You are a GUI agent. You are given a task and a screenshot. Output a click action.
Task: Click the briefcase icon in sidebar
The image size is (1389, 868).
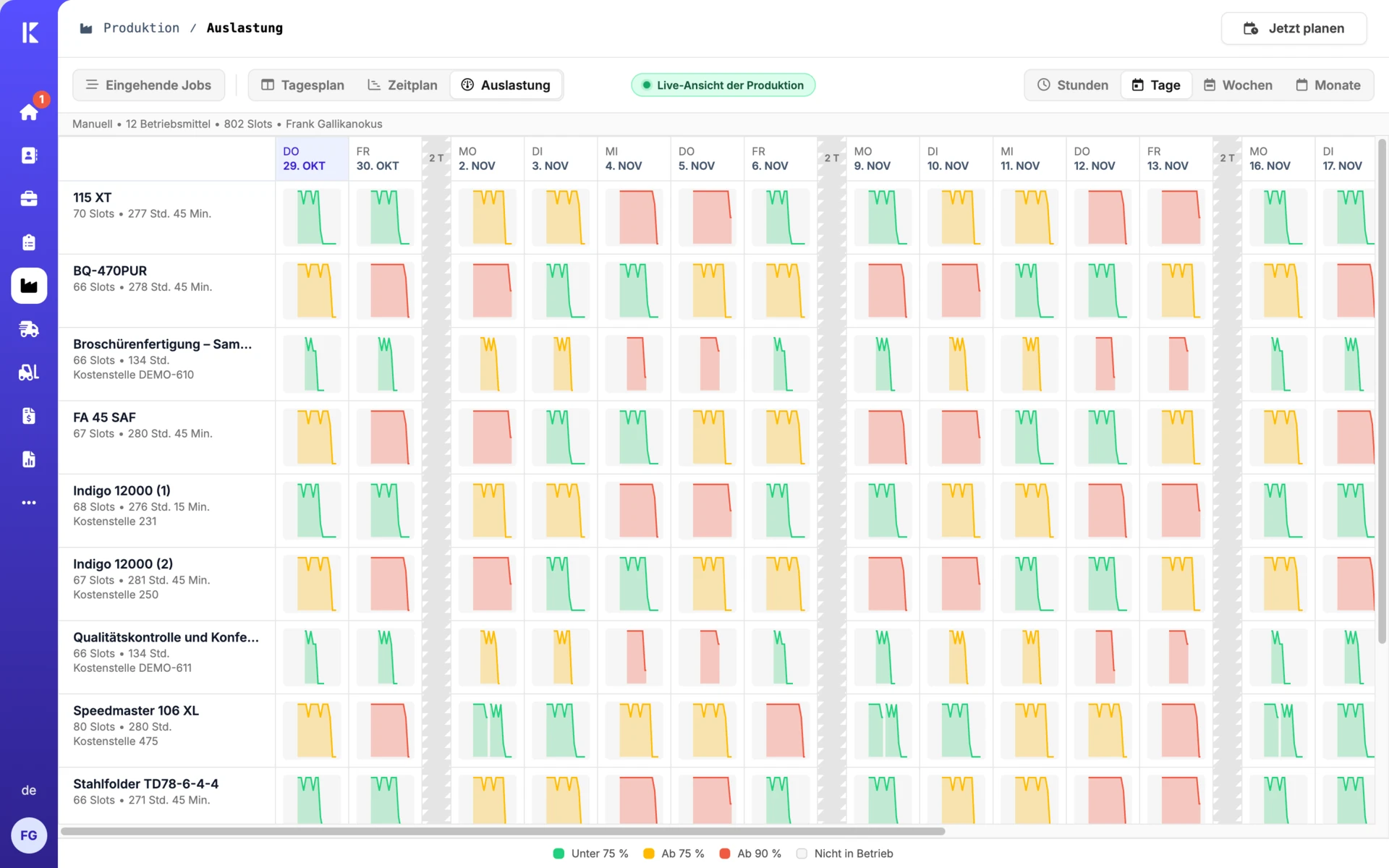29,199
